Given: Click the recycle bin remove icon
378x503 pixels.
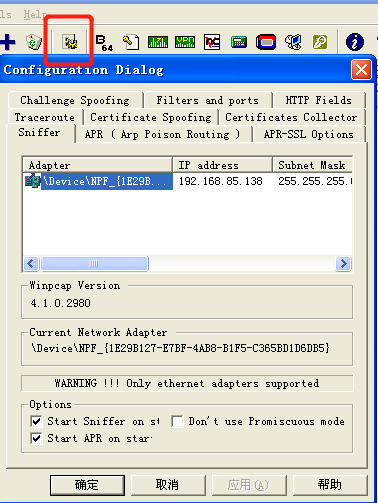Looking at the screenshot, I should (34, 42).
